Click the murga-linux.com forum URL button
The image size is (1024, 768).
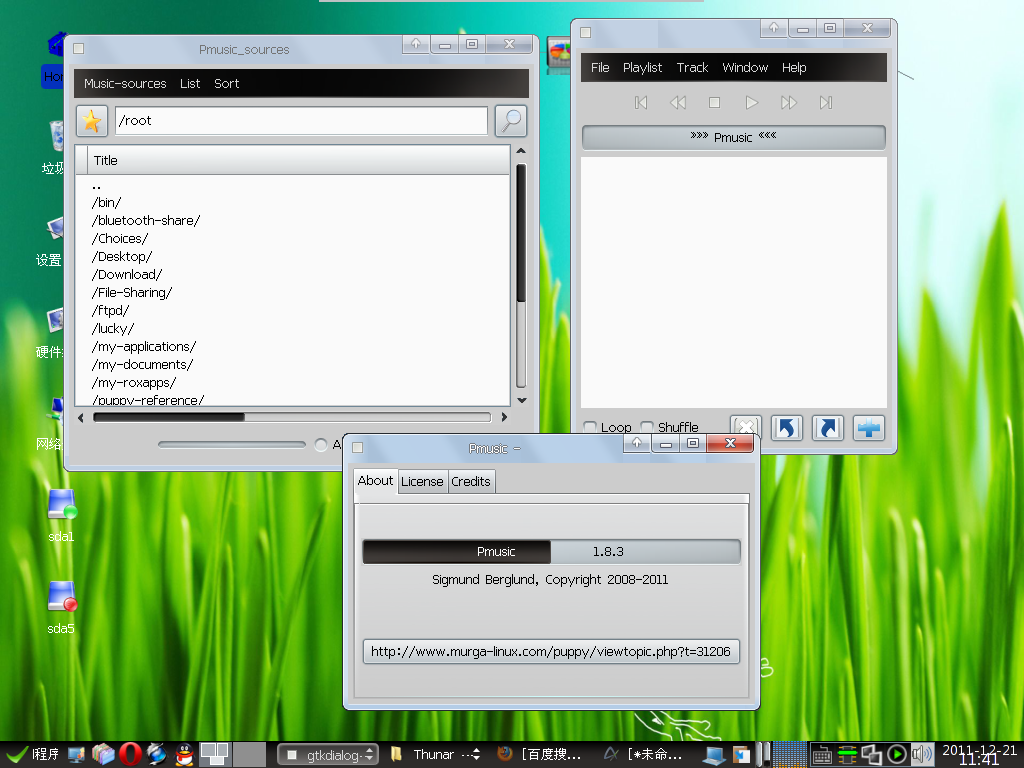point(551,651)
